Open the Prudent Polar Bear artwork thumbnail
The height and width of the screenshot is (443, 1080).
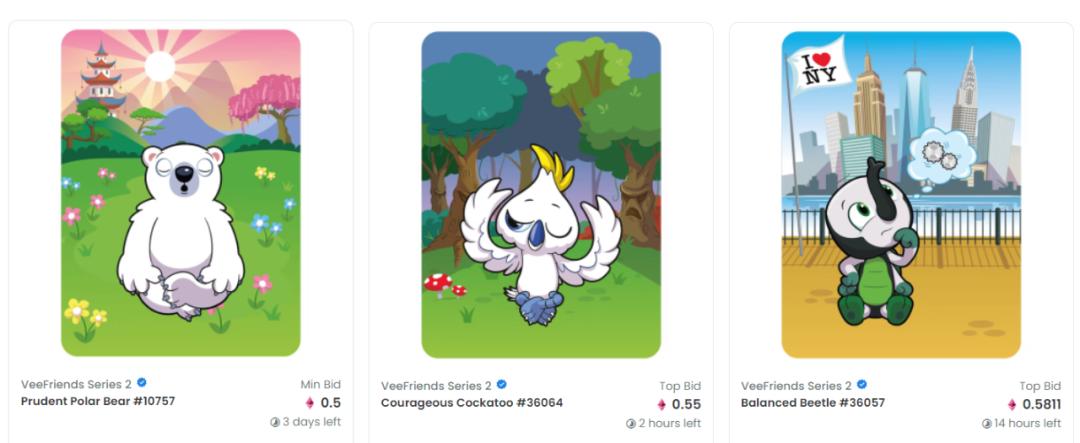pyautogui.click(x=180, y=193)
